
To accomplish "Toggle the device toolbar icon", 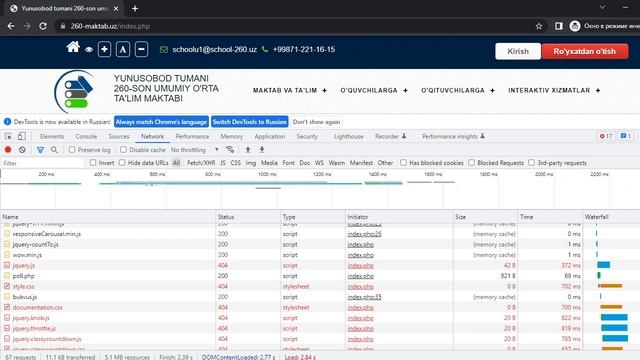I will [x=21, y=136].
